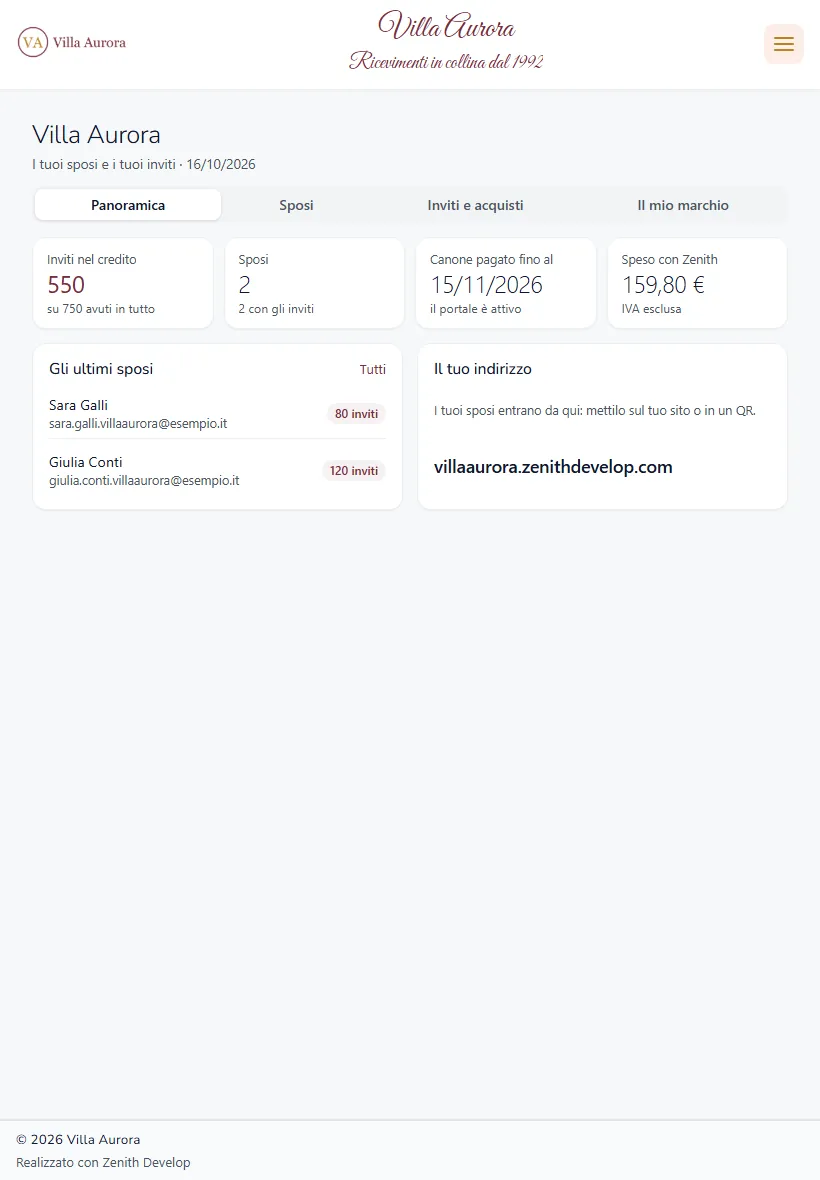Select the Inviti e acquisti tab
This screenshot has width=820, height=1180.
point(475,205)
